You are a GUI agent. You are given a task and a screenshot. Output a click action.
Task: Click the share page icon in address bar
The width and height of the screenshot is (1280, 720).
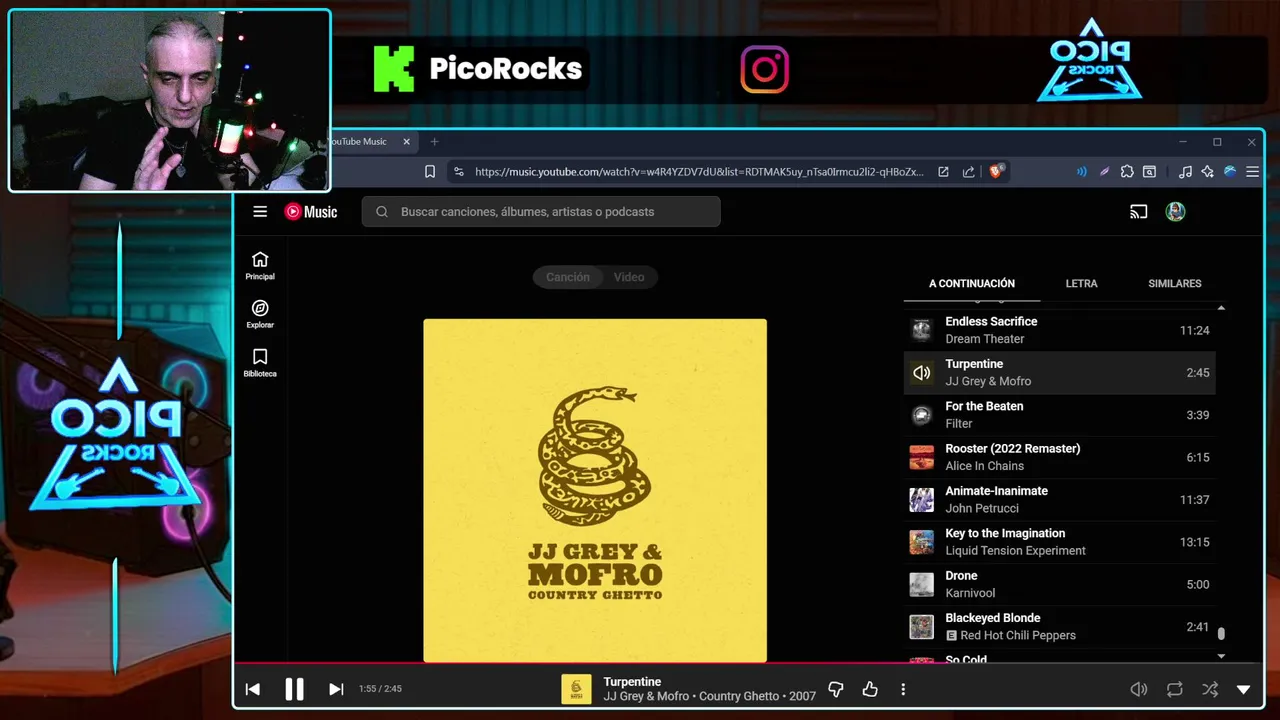[968, 171]
